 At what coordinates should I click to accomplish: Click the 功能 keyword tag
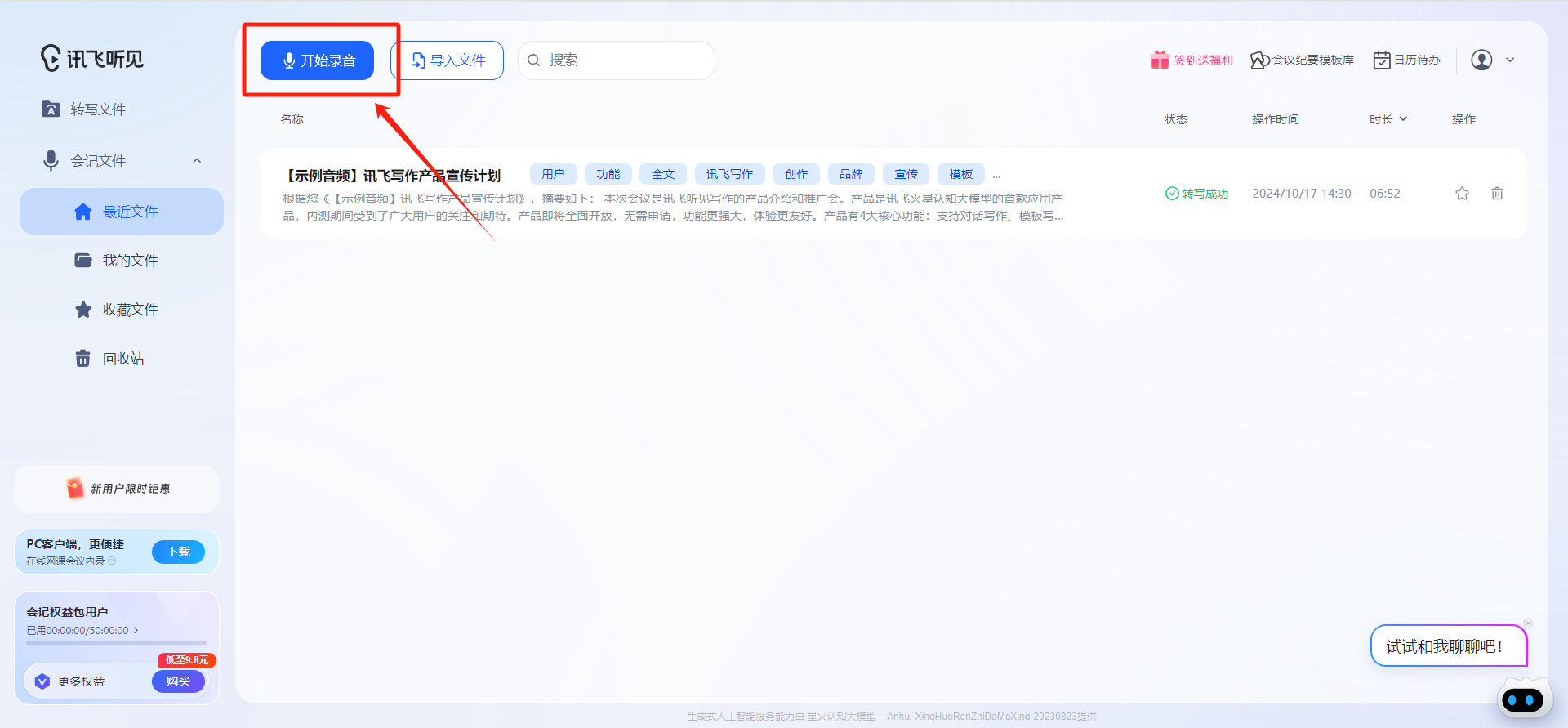click(608, 174)
